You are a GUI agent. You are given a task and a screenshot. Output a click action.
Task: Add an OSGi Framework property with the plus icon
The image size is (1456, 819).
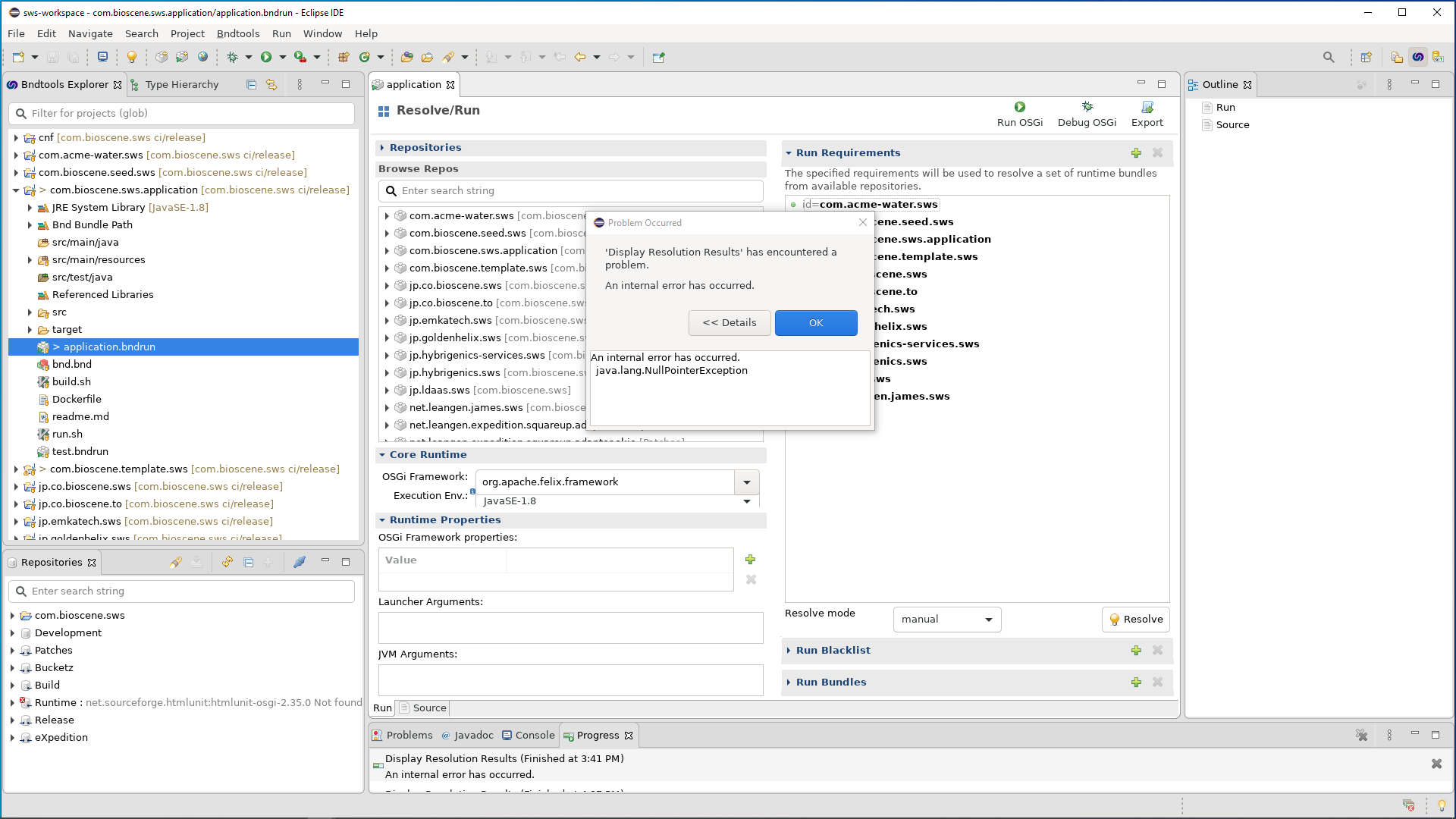coord(750,559)
